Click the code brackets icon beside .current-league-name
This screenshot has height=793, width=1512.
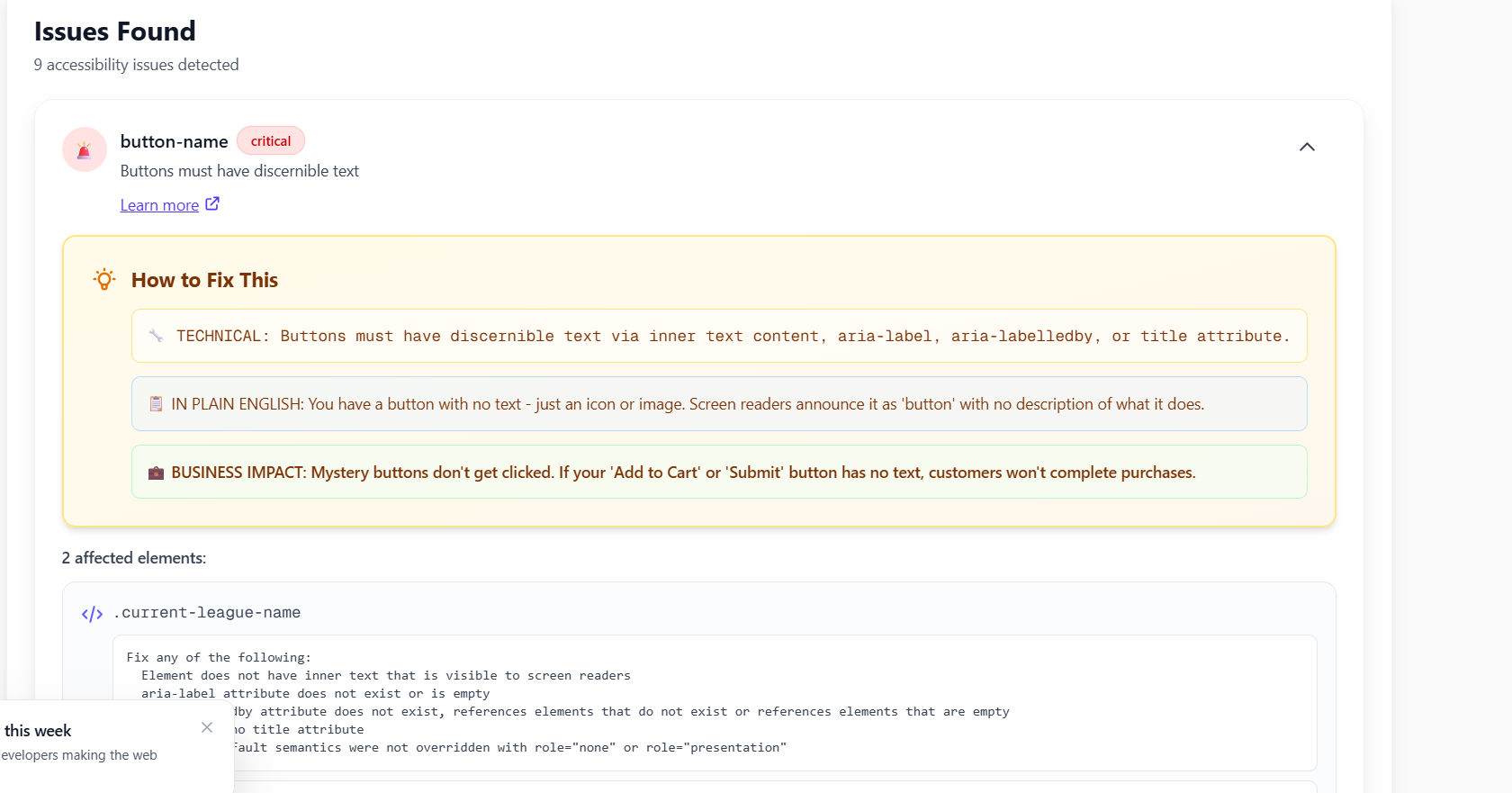tap(92, 614)
